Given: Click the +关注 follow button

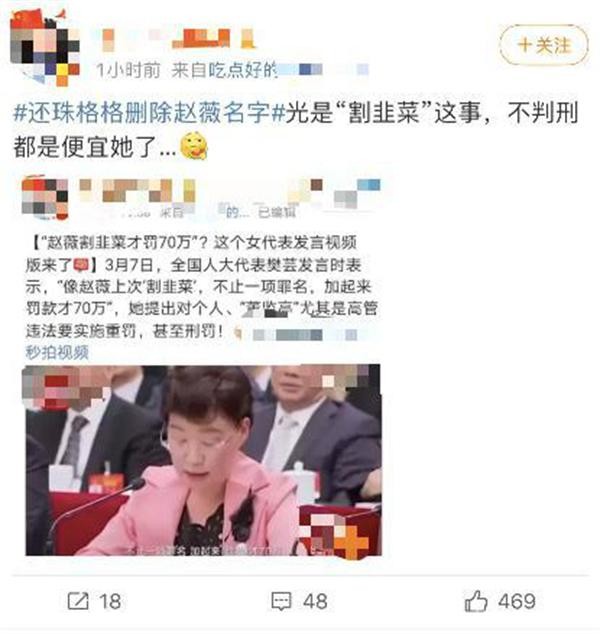Looking at the screenshot, I should (544, 45).
